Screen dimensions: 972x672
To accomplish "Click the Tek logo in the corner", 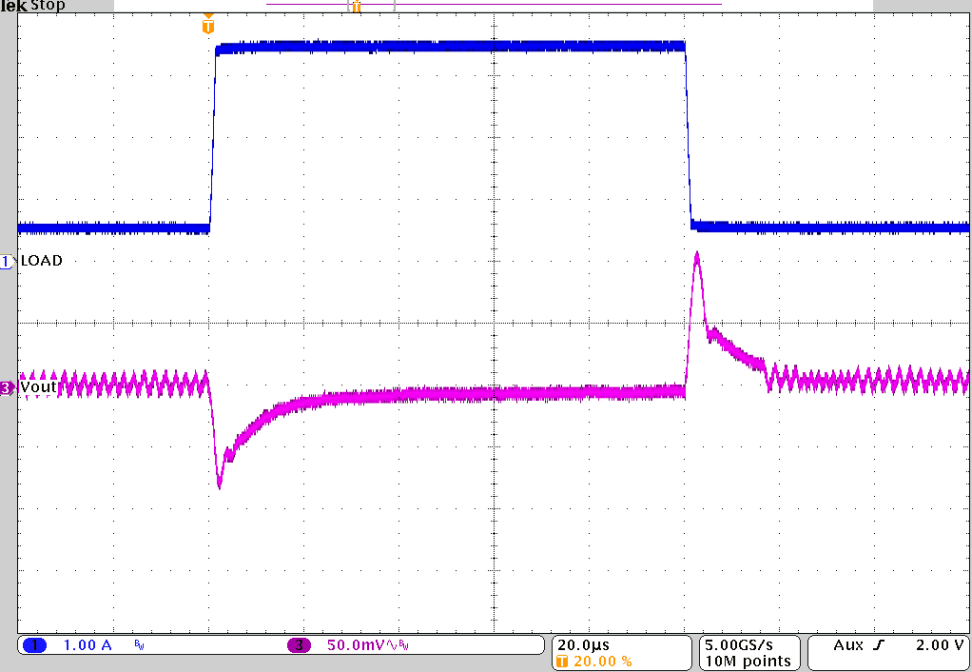I will pyautogui.click(x=12, y=6).
